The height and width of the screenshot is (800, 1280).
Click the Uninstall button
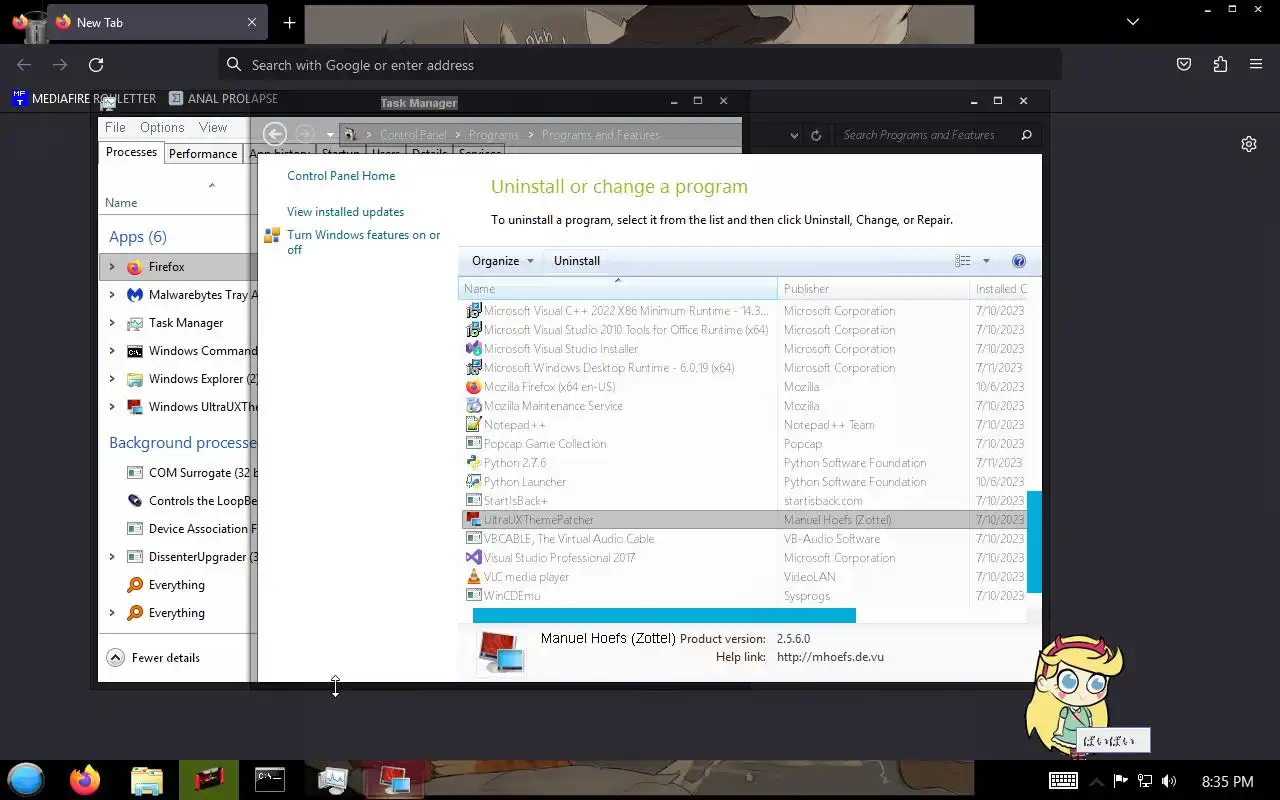[577, 261]
